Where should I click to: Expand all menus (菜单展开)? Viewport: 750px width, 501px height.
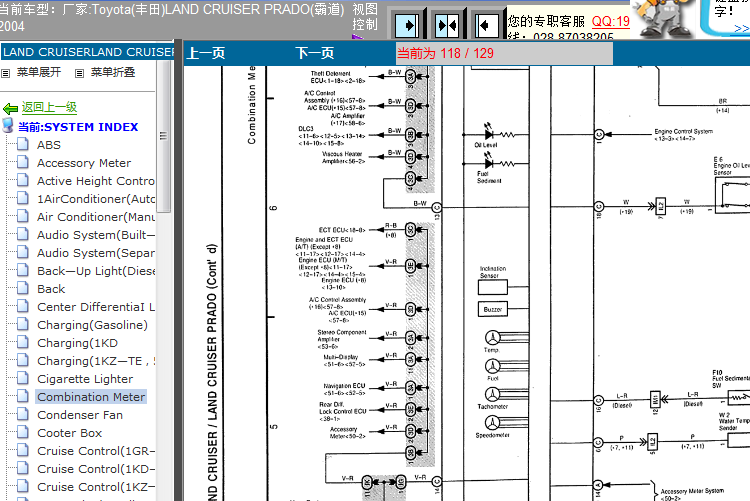(x=39, y=72)
